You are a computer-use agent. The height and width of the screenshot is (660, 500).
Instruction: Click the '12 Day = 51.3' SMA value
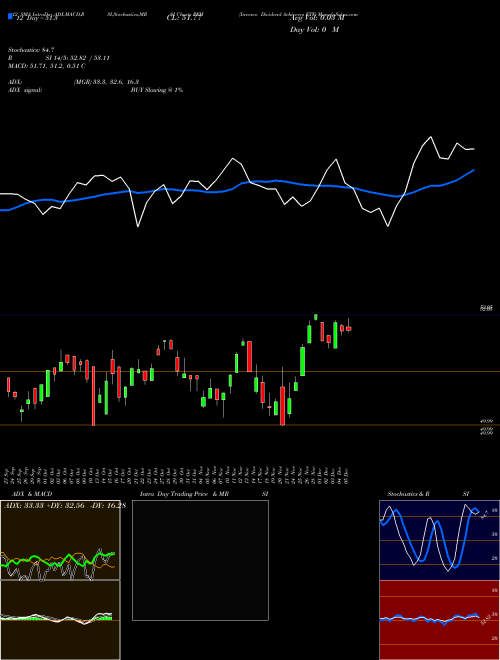point(35,18)
